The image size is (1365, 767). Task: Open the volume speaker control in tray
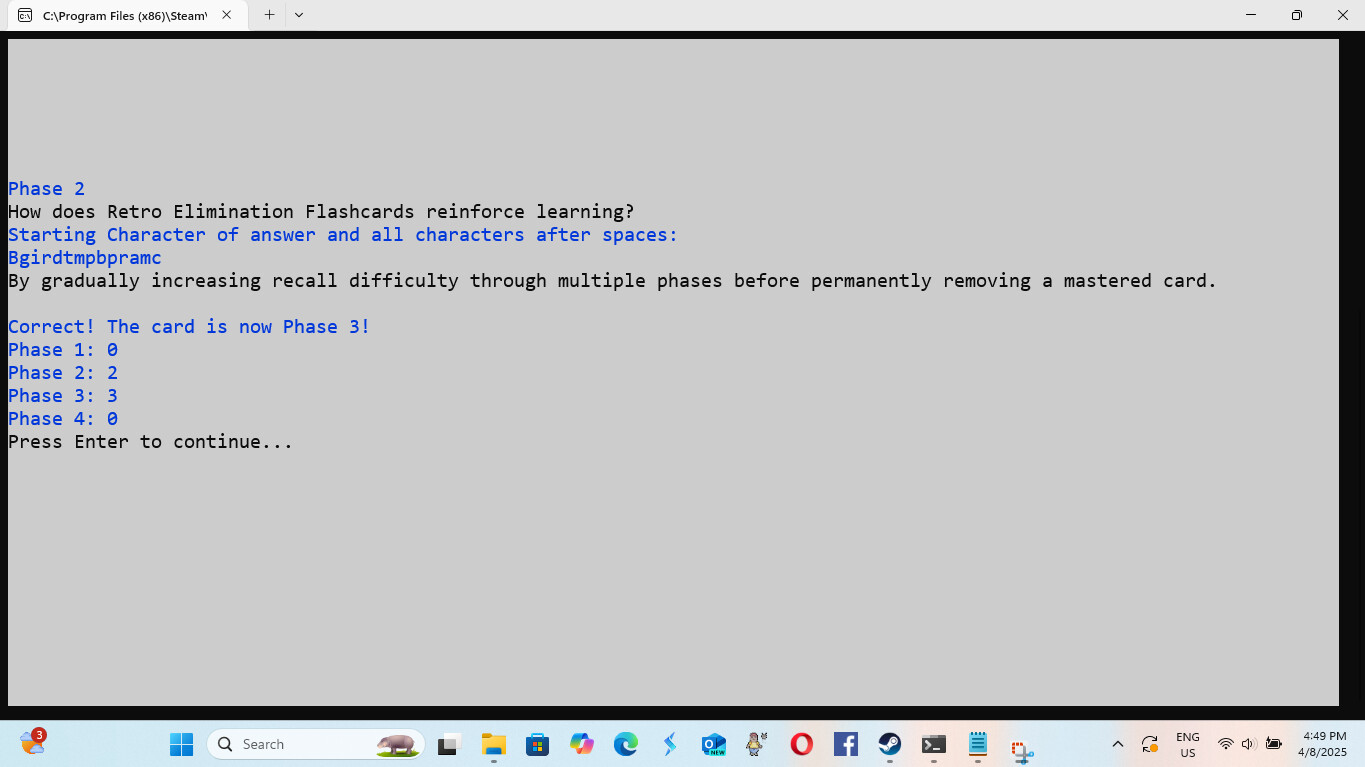point(1248,744)
